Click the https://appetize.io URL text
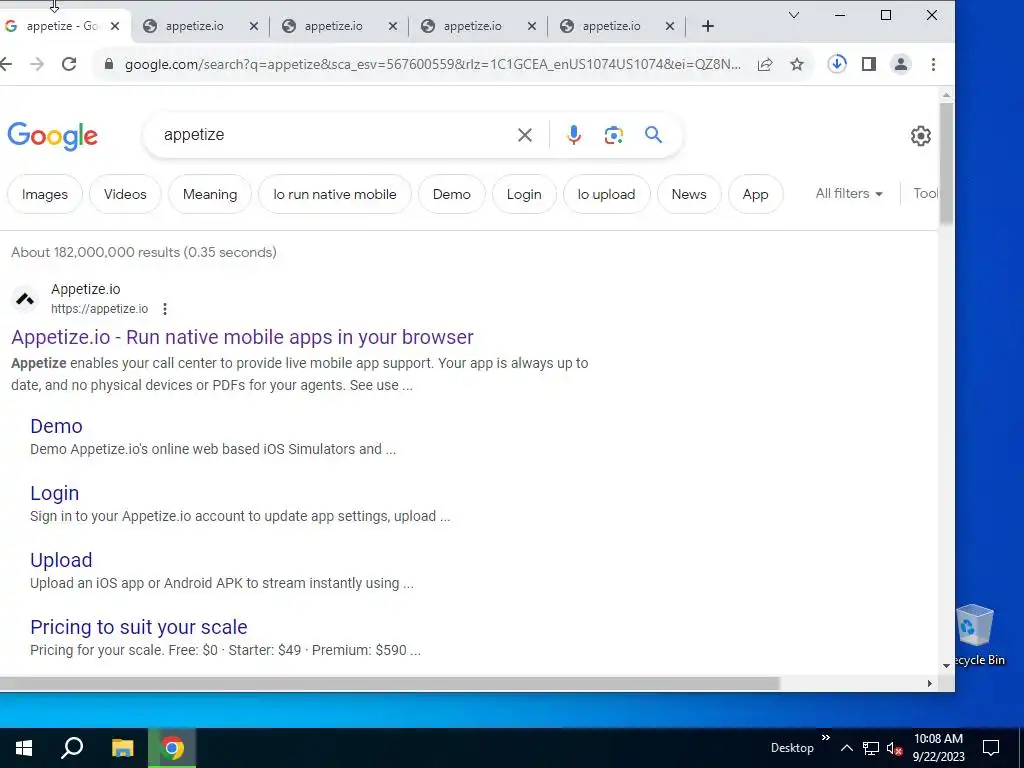This screenshot has width=1024, height=768. [x=99, y=309]
